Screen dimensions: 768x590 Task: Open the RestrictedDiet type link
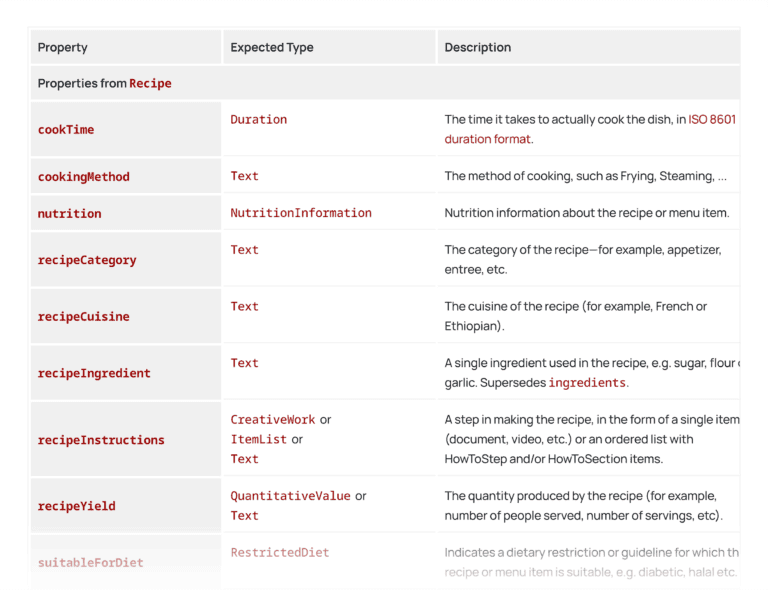point(280,552)
